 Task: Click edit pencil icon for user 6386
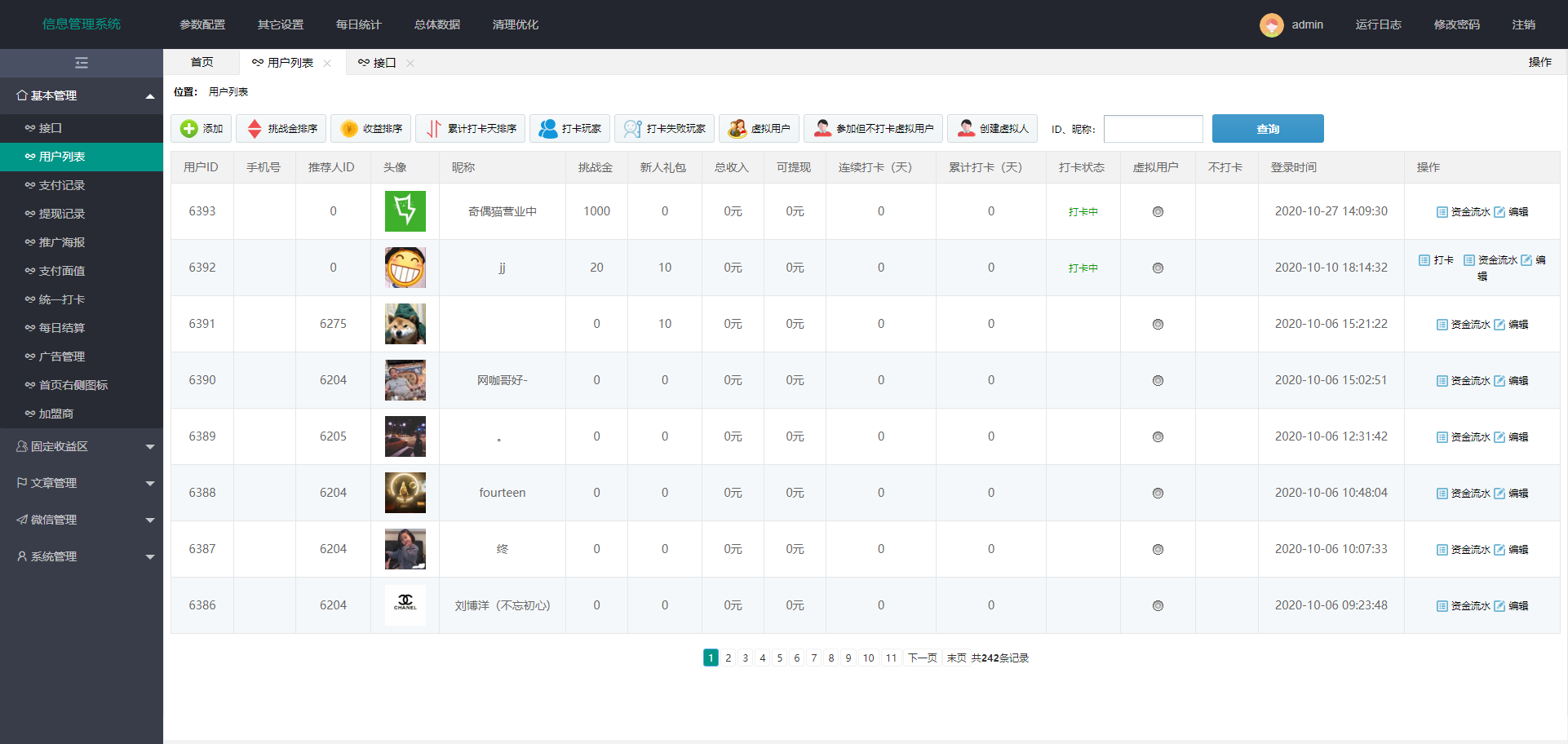[x=1499, y=606]
